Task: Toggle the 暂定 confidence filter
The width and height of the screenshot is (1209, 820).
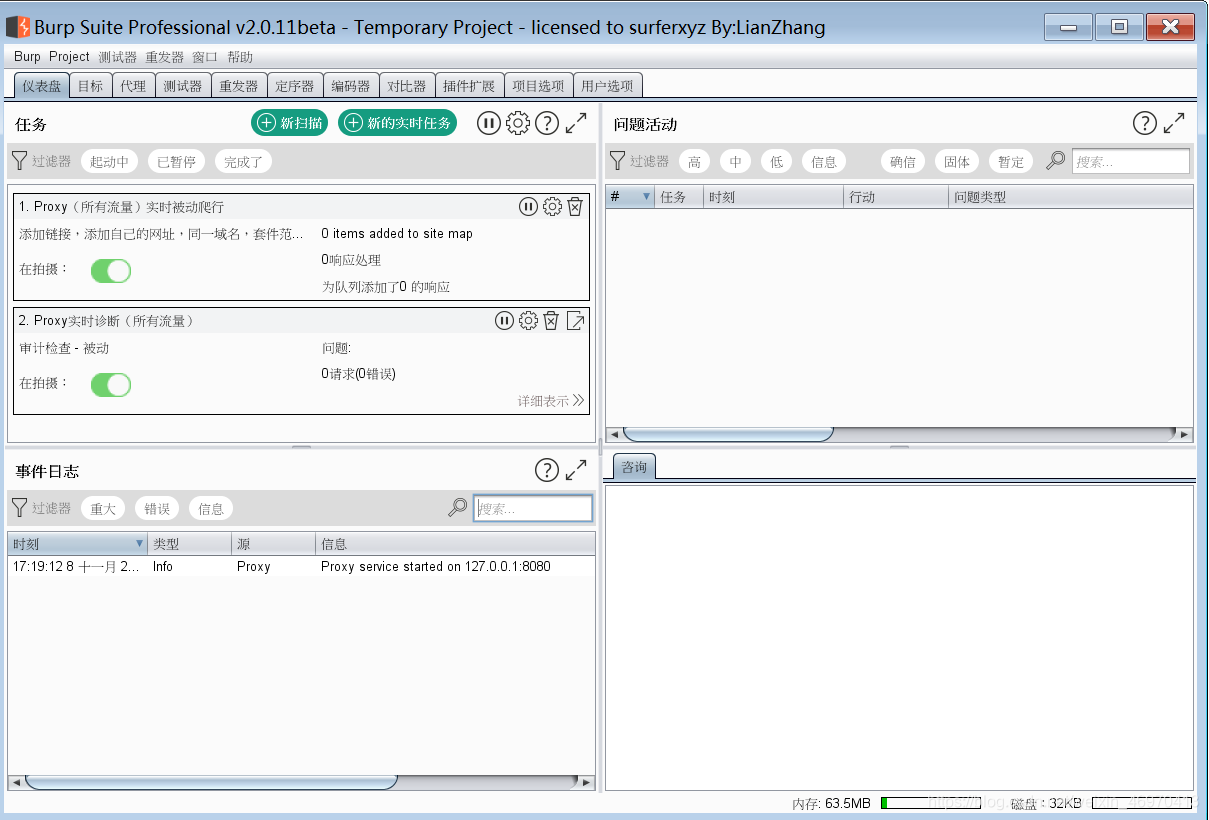Action: (x=1011, y=161)
